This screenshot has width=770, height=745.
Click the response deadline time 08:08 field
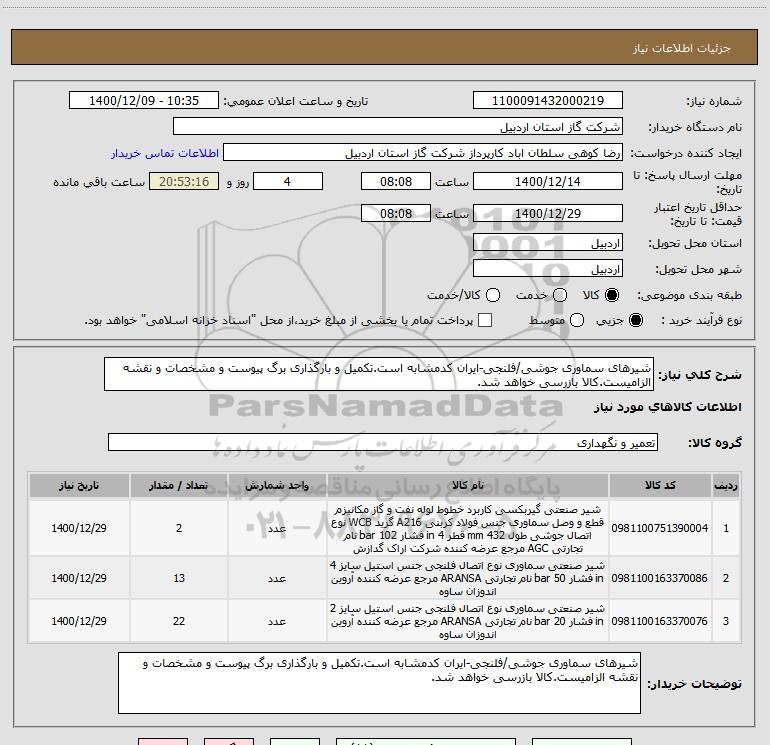[x=396, y=182]
